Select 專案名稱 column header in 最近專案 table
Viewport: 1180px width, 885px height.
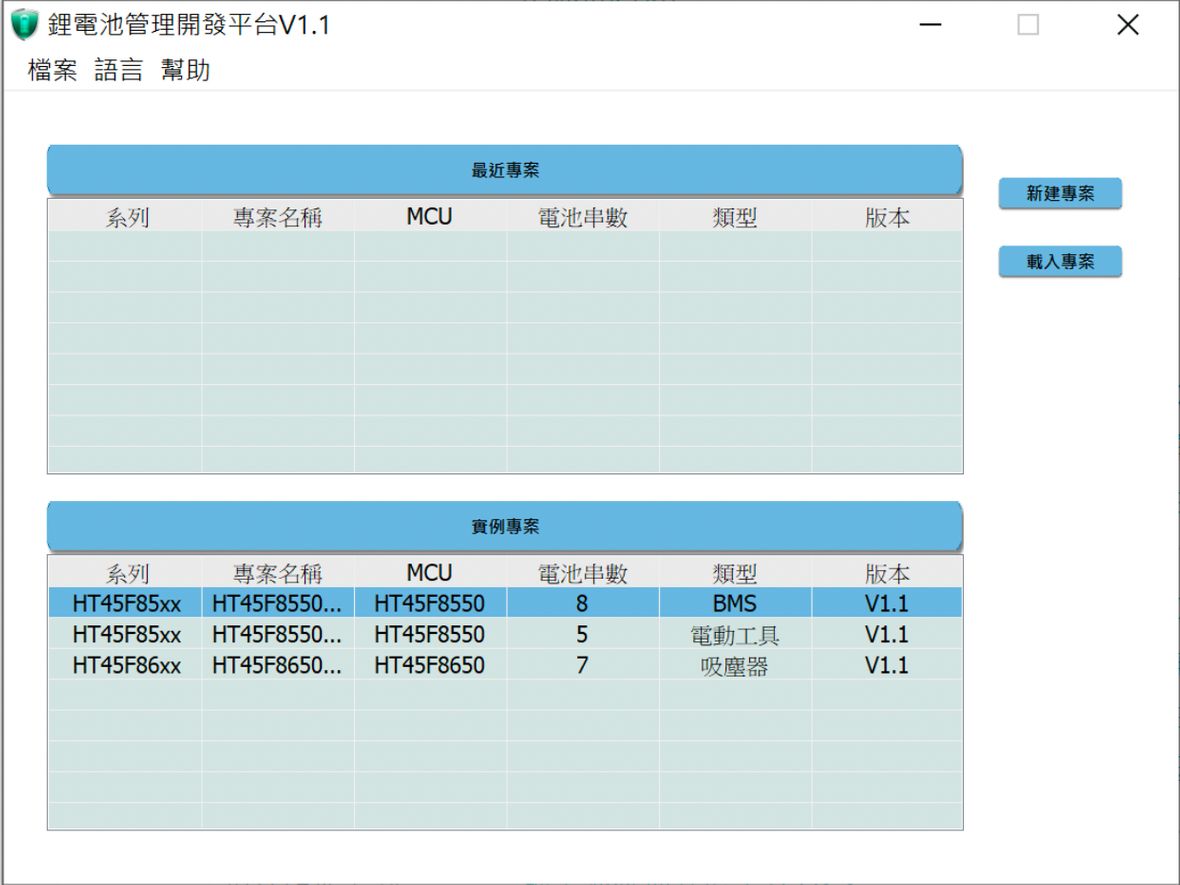point(278,217)
